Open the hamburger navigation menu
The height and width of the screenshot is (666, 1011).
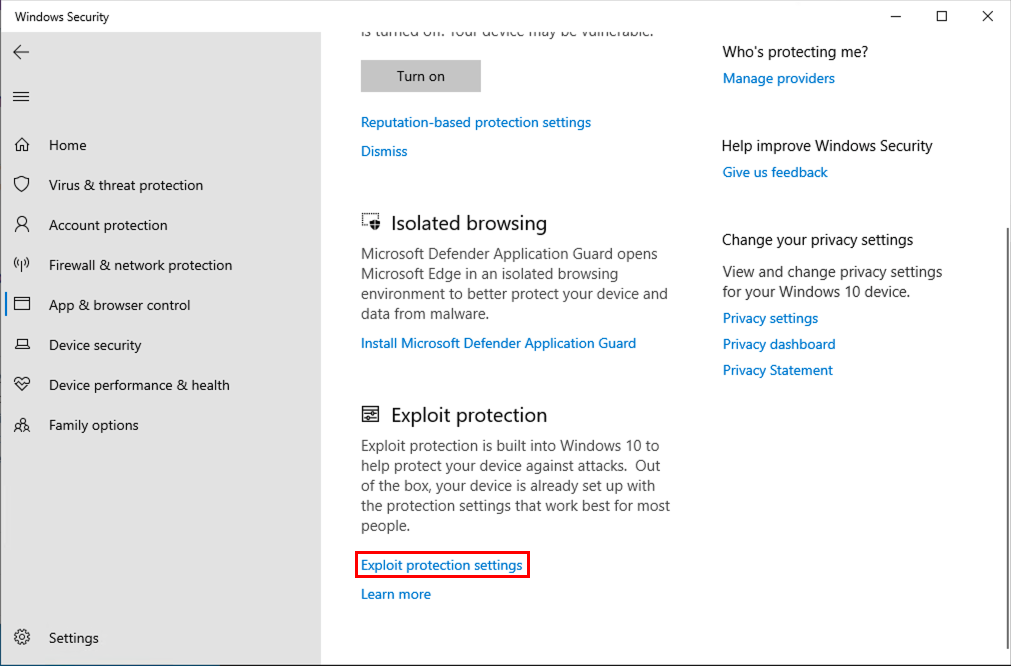pos(21,97)
